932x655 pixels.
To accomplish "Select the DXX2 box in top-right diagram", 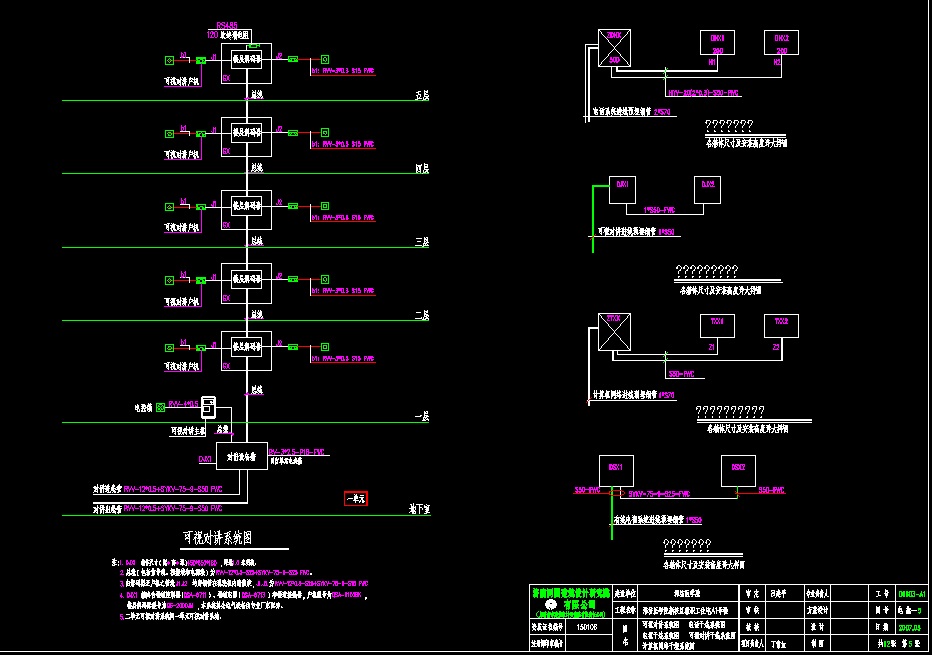I will point(780,43).
